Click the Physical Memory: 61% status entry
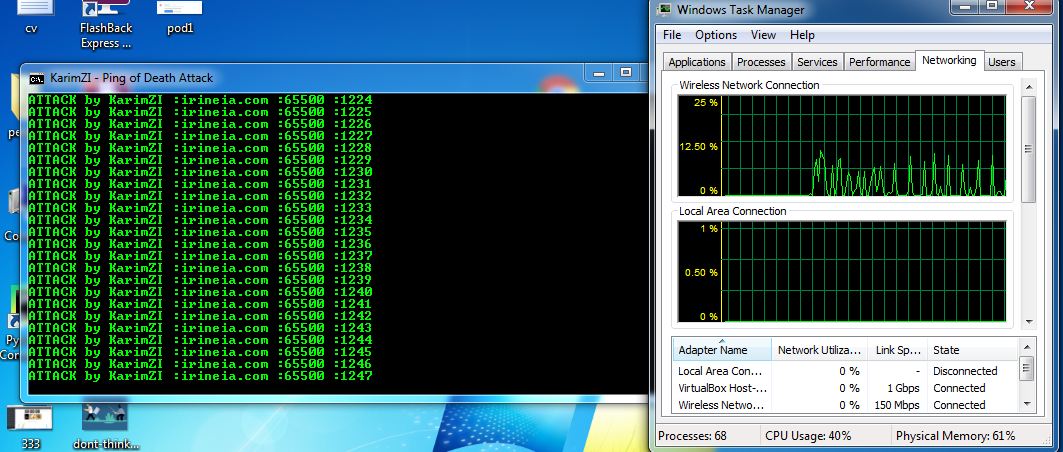 pyautogui.click(x=955, y=436)
